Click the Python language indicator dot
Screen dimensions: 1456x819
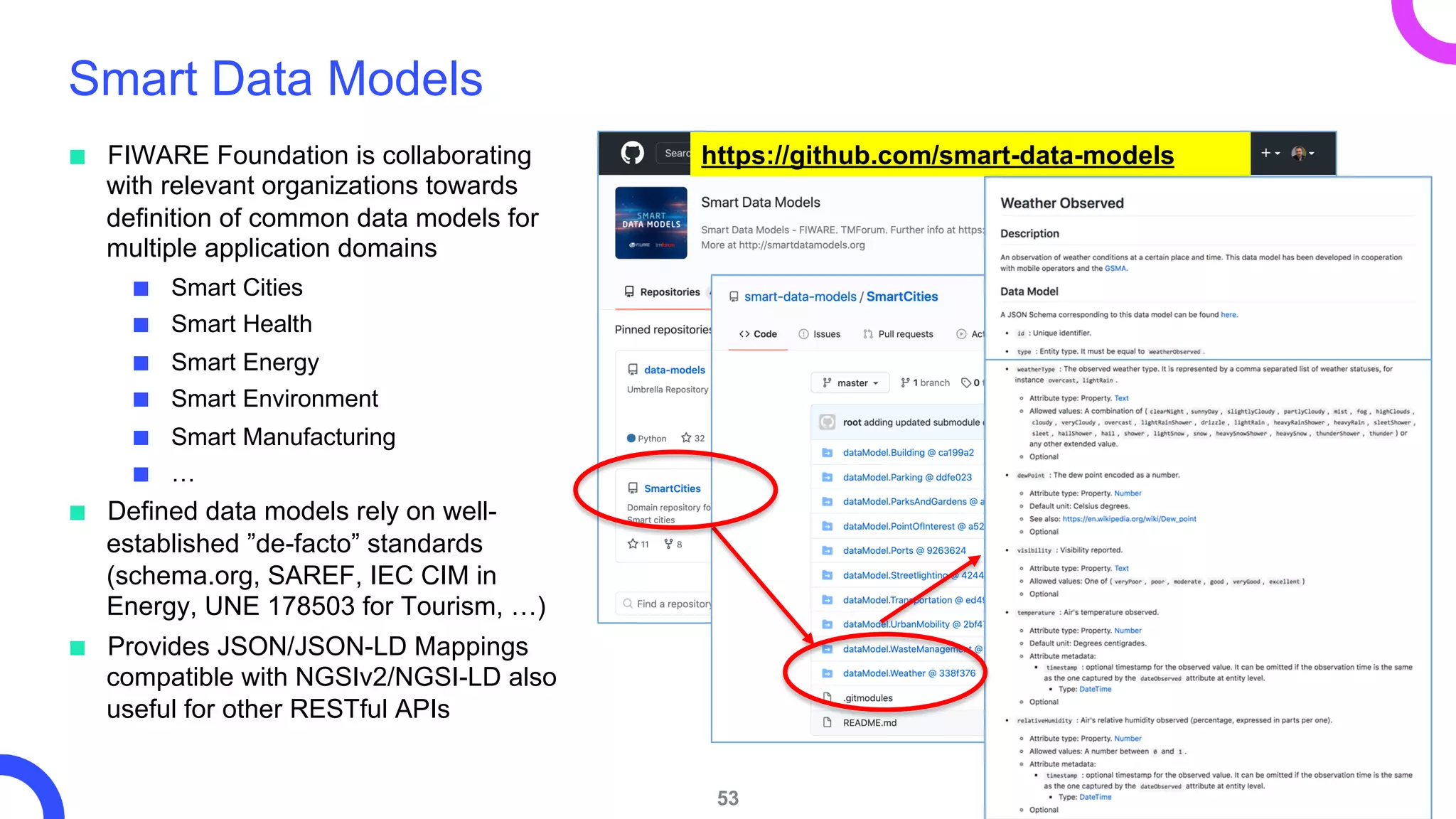[x=631, y=439]
